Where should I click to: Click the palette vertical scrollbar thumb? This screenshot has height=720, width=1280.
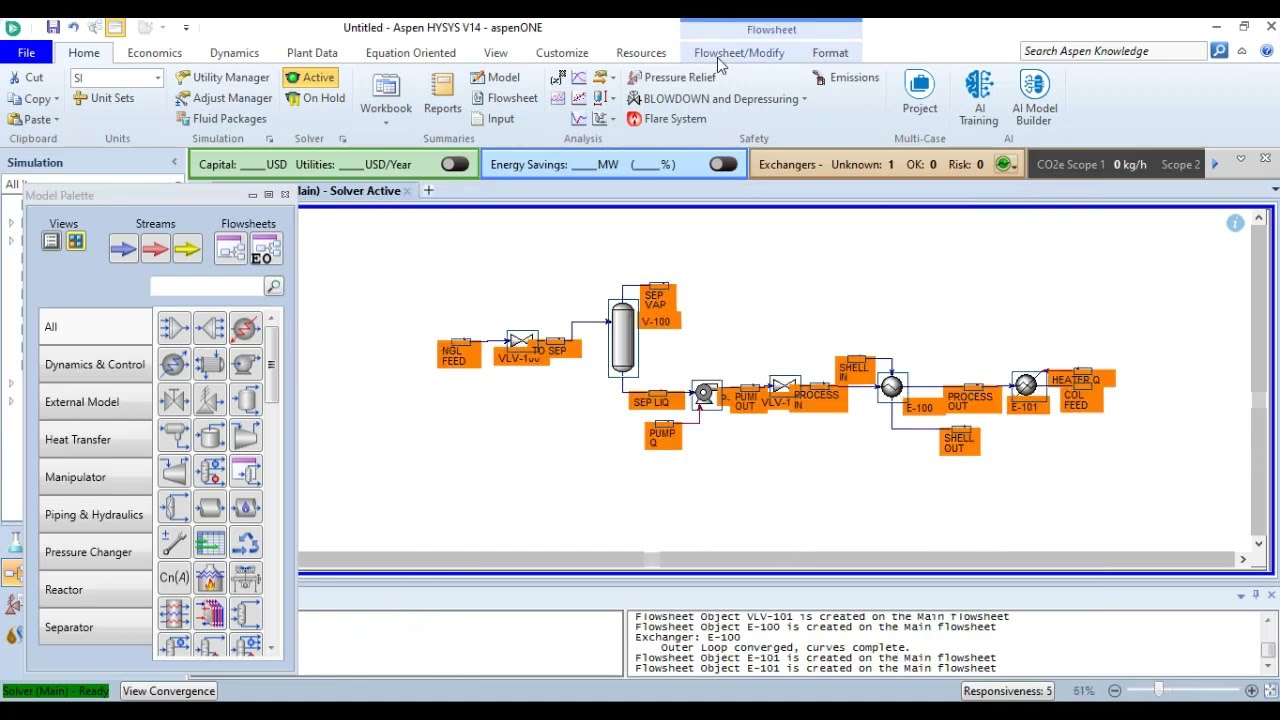pyautogui.click(x=271, y=364)
